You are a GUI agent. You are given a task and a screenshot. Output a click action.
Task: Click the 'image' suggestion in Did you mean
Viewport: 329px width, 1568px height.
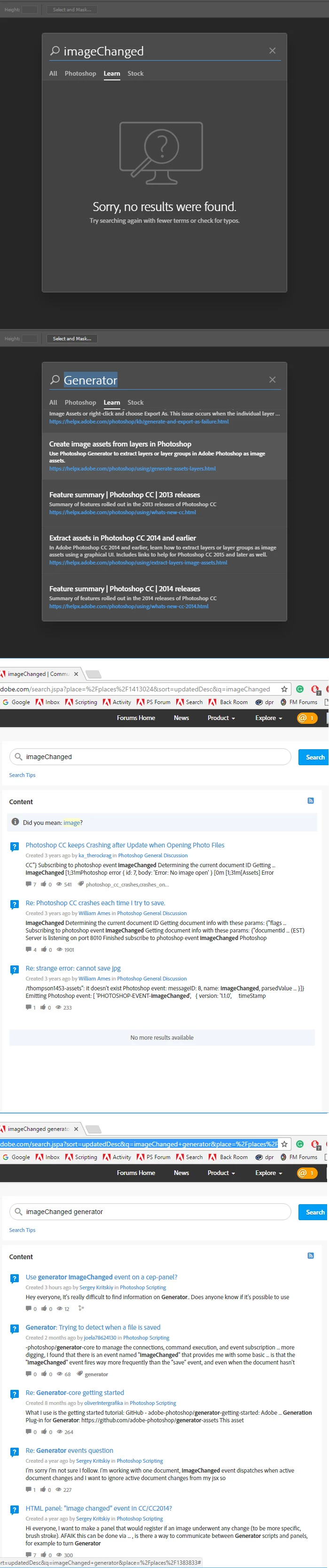pos(72,823)
